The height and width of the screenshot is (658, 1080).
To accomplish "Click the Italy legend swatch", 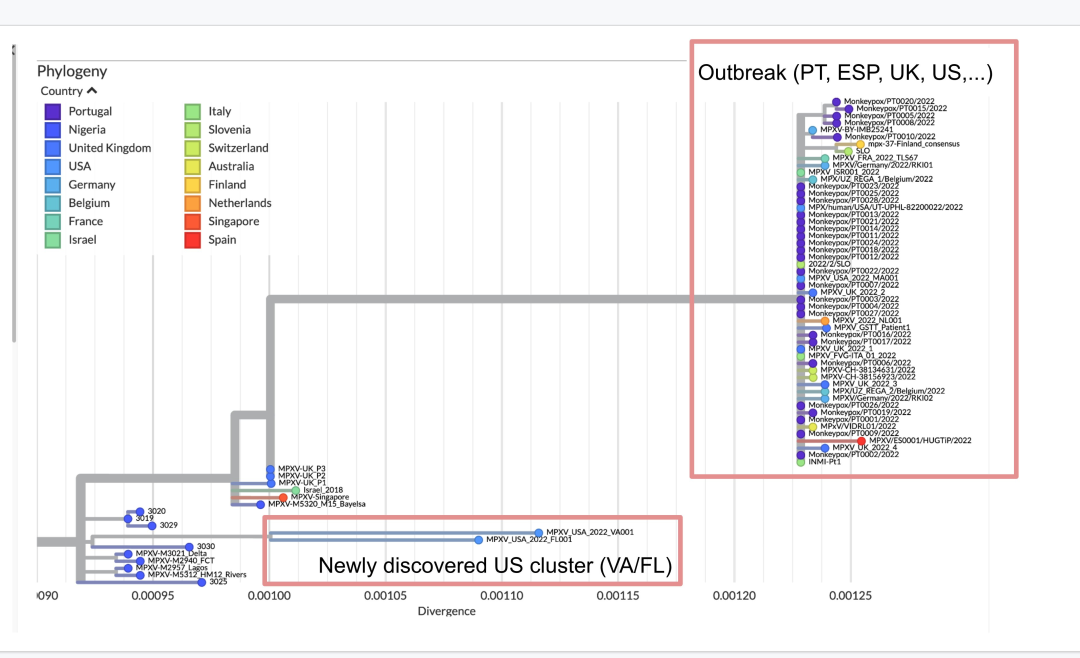I will pyautogui.click(x=193, y=111).
